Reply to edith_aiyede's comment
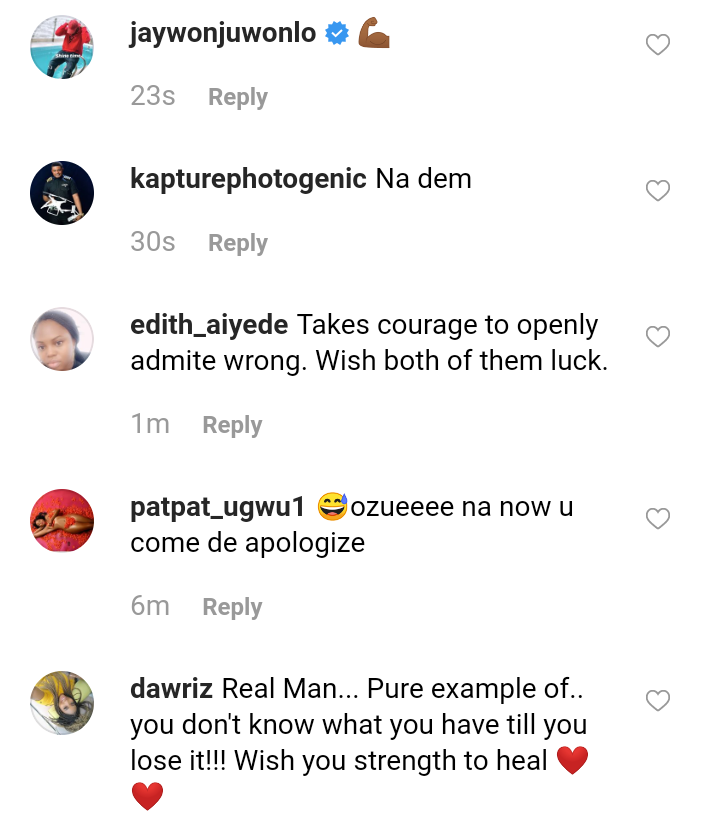This screenshot has height=834, width=718. point(232,425)
